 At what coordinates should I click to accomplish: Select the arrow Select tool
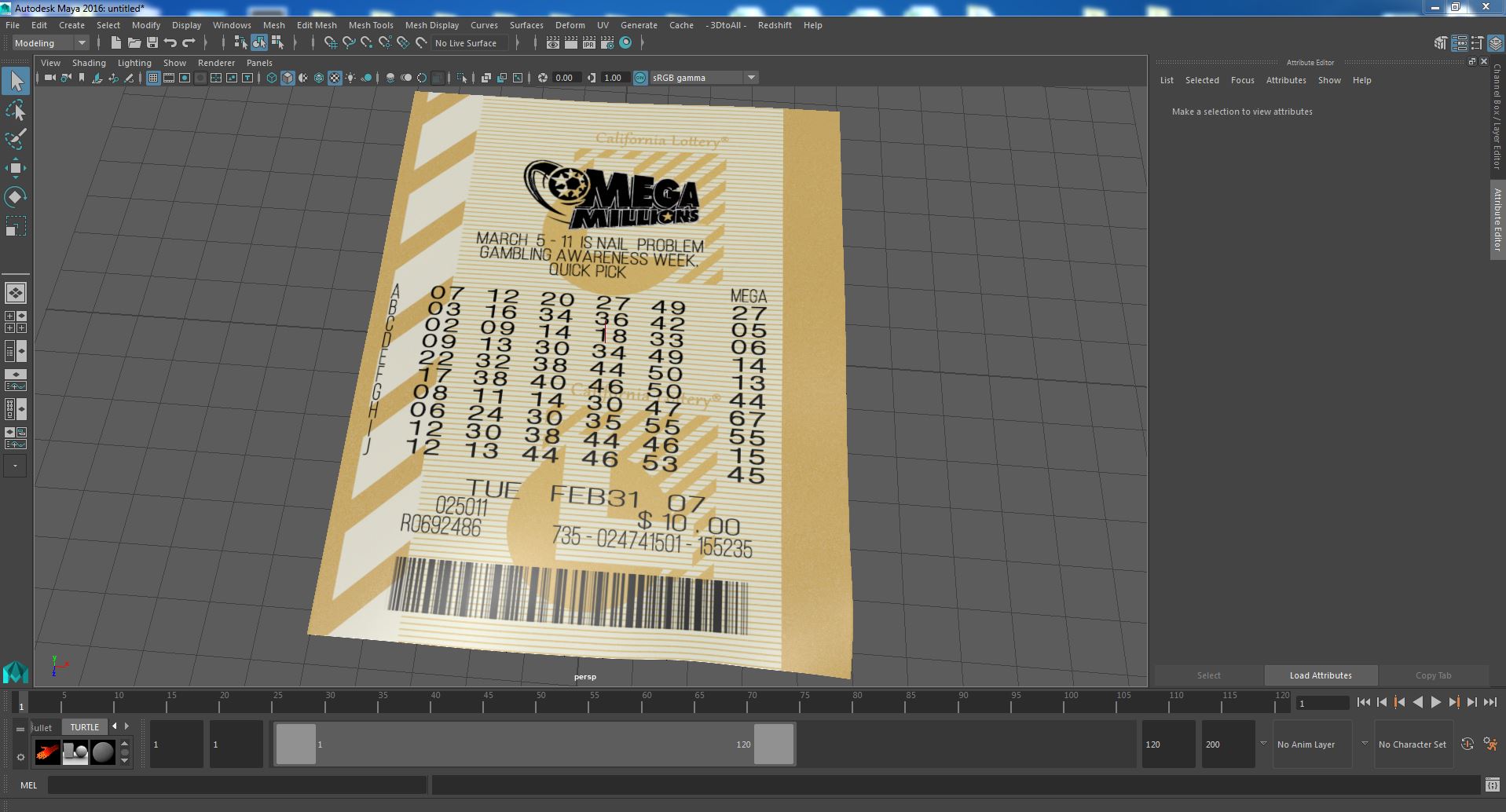tap(16, 81)
